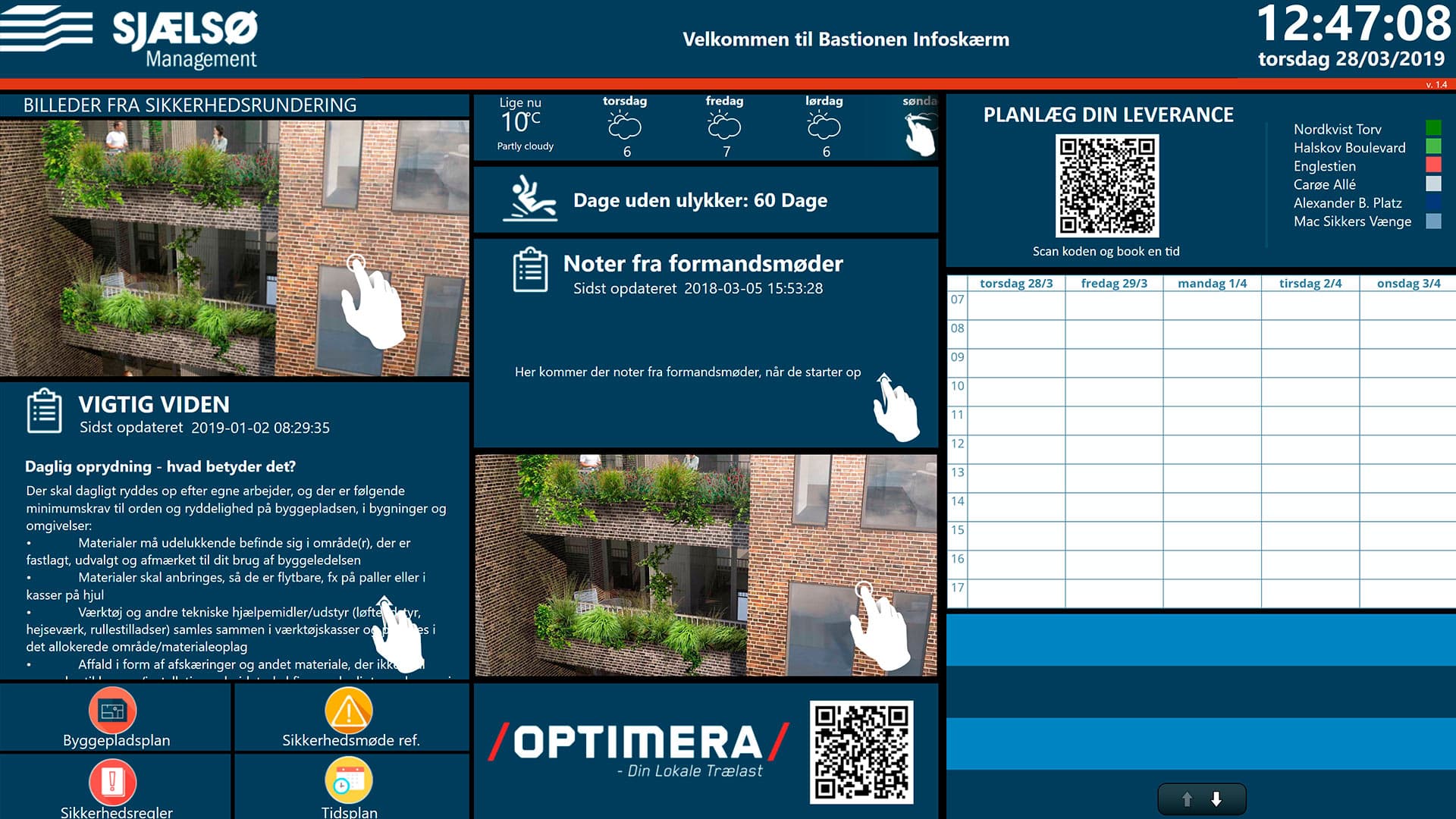Click the Velkommen til Bastionen Infoskærm title
The height and width of the screenshot is (819, 1456).
tap(846, 39)
